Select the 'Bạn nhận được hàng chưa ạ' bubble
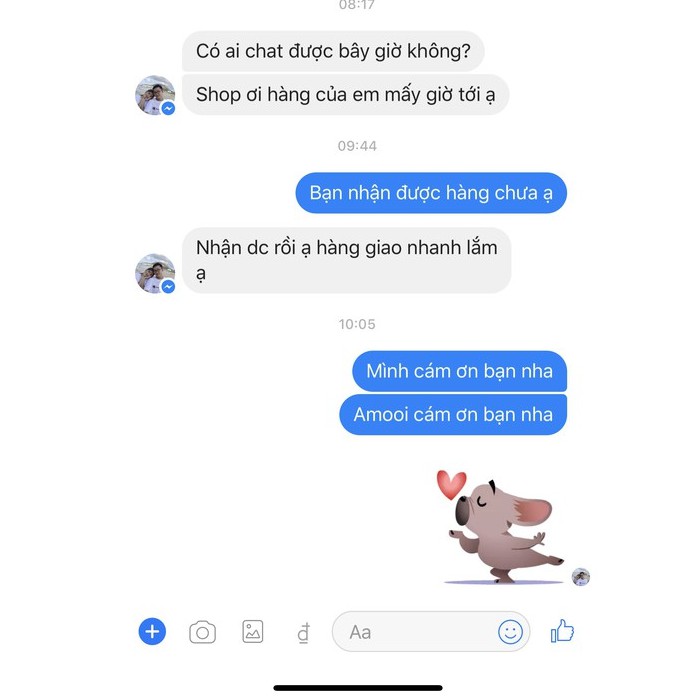The height and width of the screenshot is (699, 699). click(x=431, y=193)
